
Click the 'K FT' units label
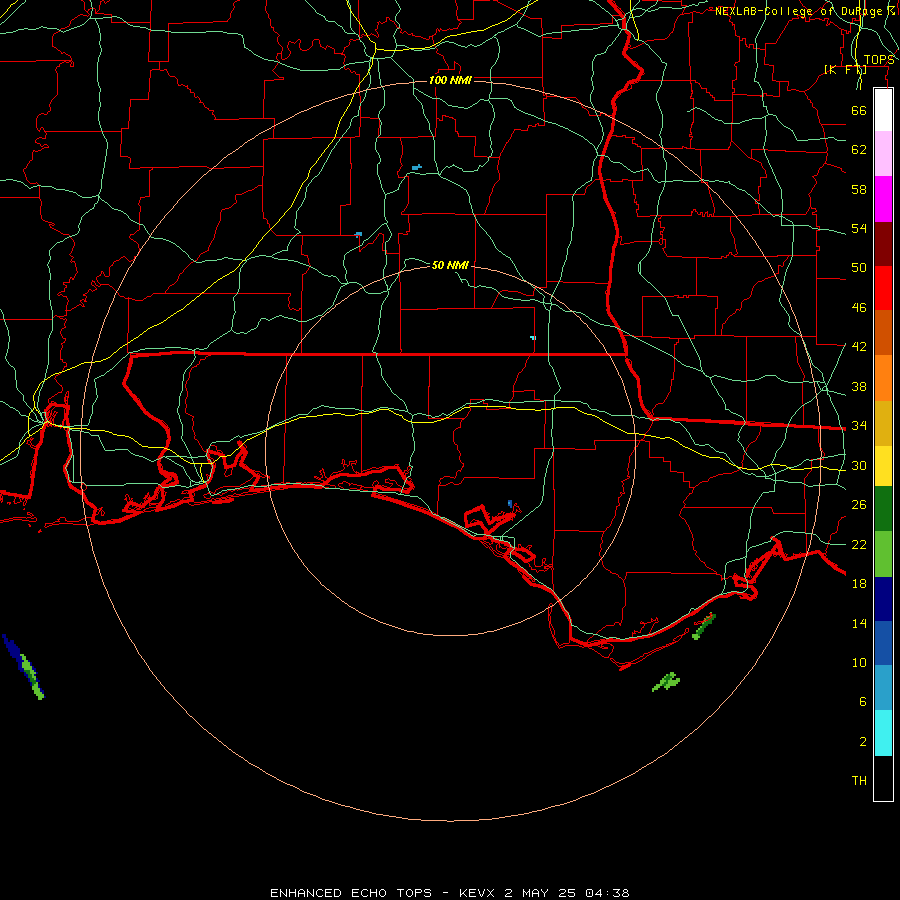pyautogui.click(x=845, y=69)
